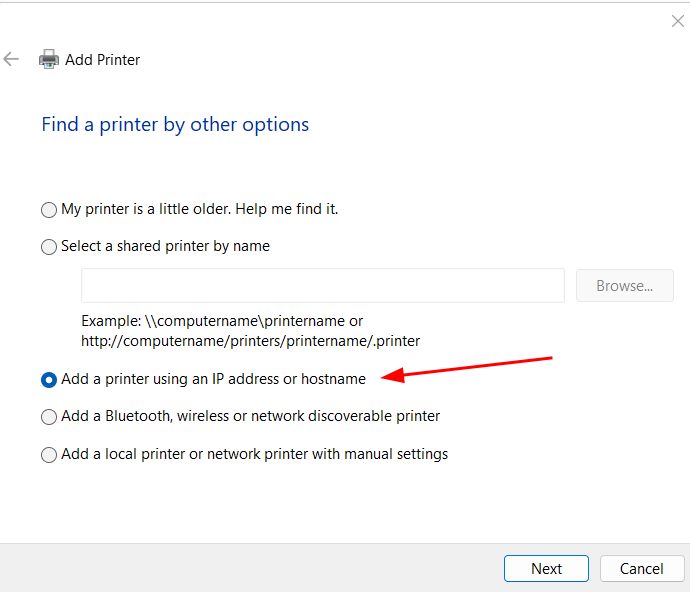Choose the 'Select a shared printer by name' radio button
The width and height of the screenshot is (690, 592).
pos(49,247)
